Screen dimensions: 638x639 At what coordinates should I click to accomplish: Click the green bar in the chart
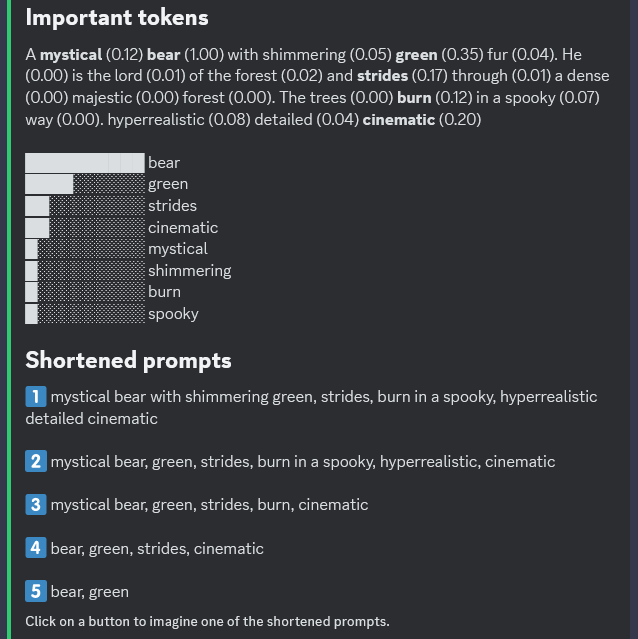[x=49, y=184]
